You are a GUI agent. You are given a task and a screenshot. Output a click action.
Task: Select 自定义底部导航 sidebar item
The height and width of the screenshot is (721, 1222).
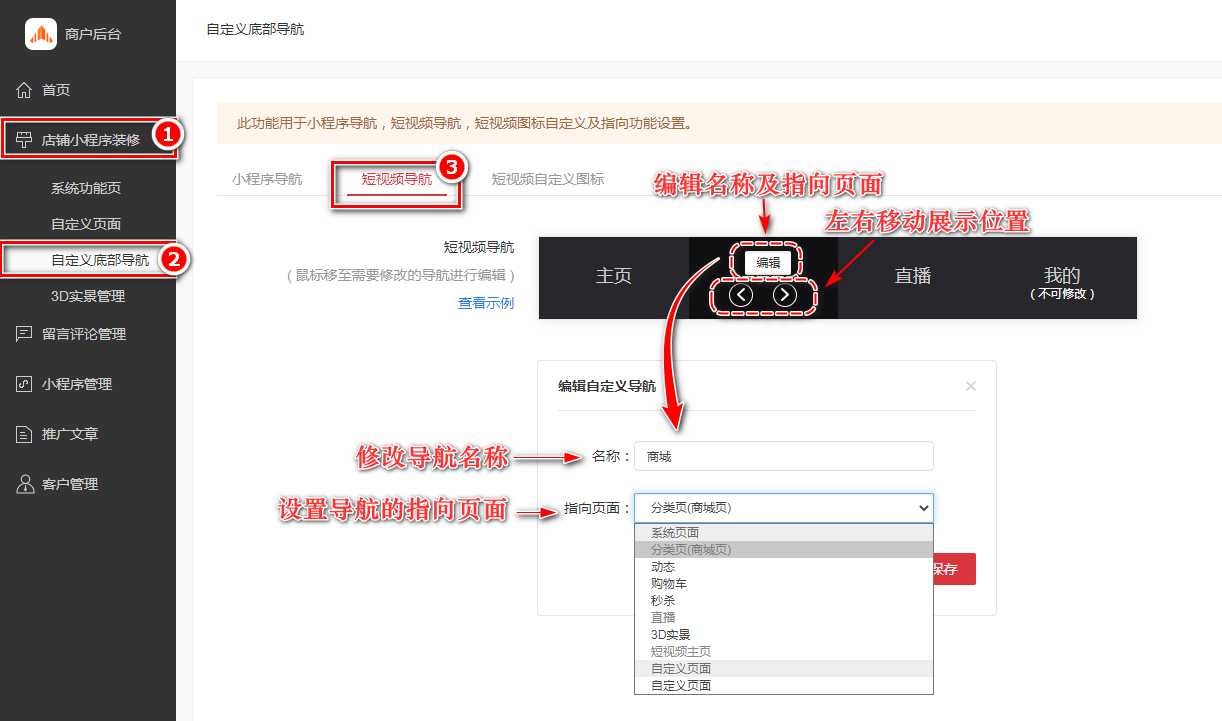coord(100,260)
